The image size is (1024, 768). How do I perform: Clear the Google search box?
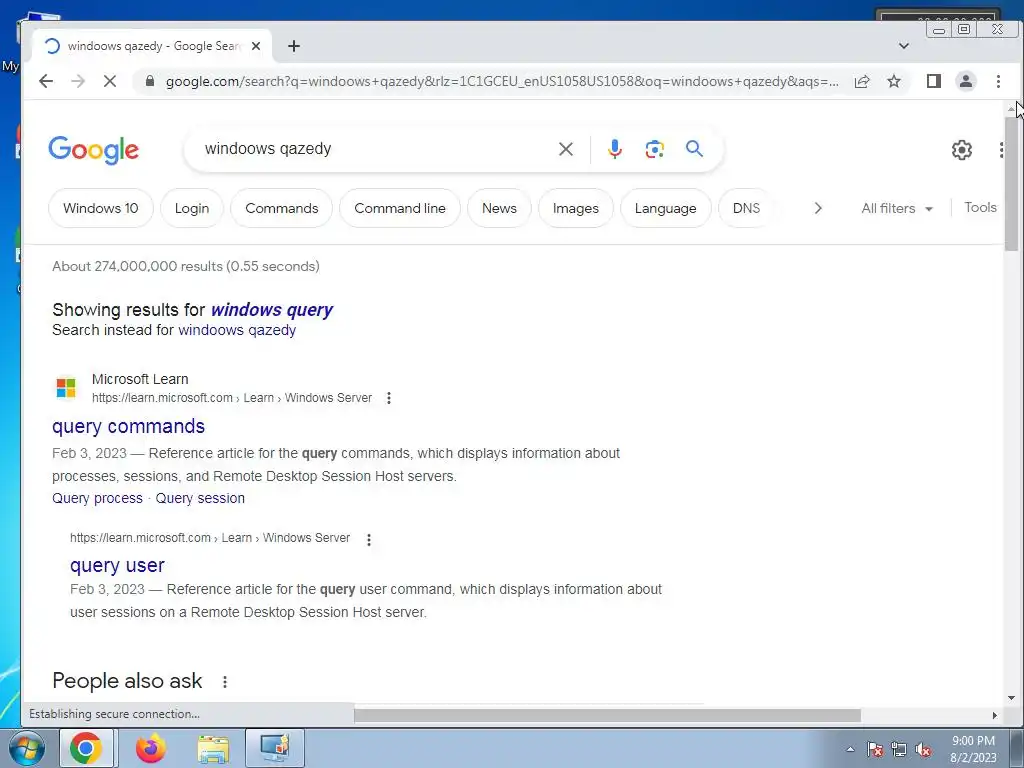(566, 149)
